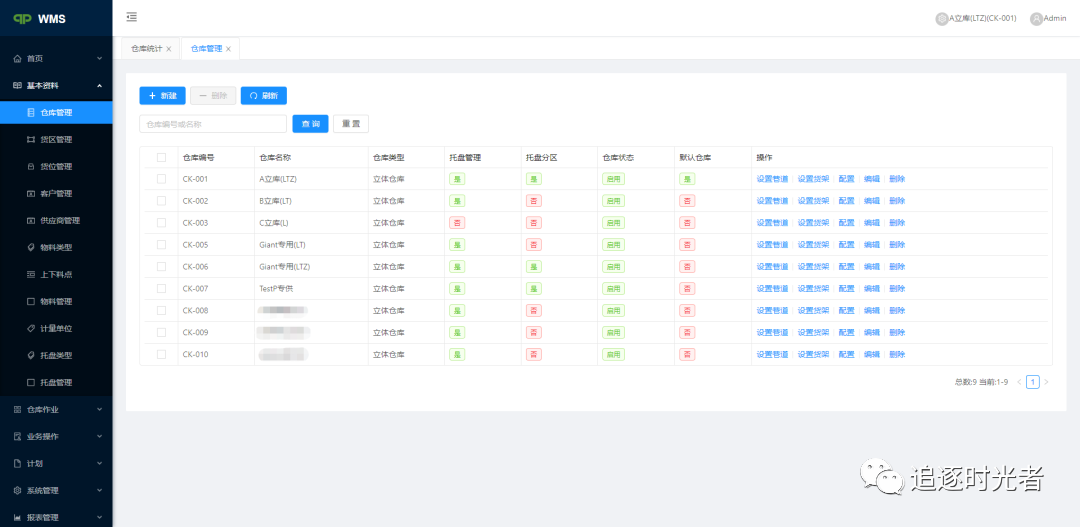
Task: Click 设置货架 link for CK-002
Action: tap(813, 200)
